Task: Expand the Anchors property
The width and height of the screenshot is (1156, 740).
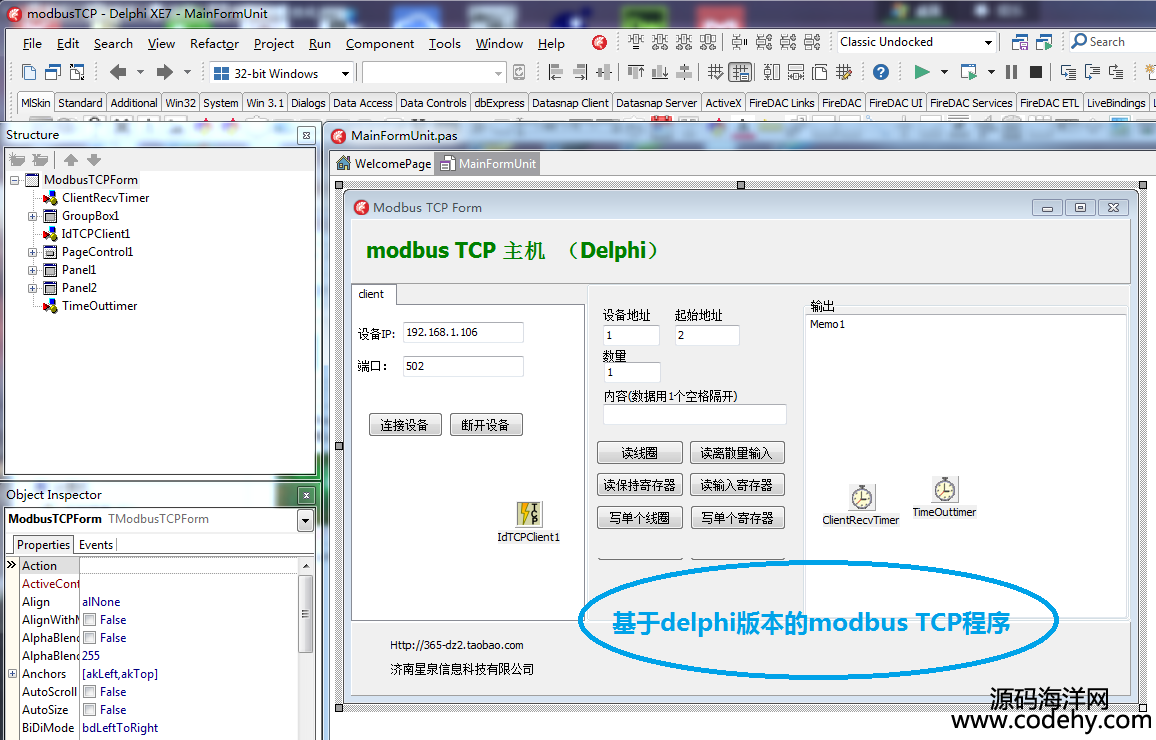Action: [13, 674]
